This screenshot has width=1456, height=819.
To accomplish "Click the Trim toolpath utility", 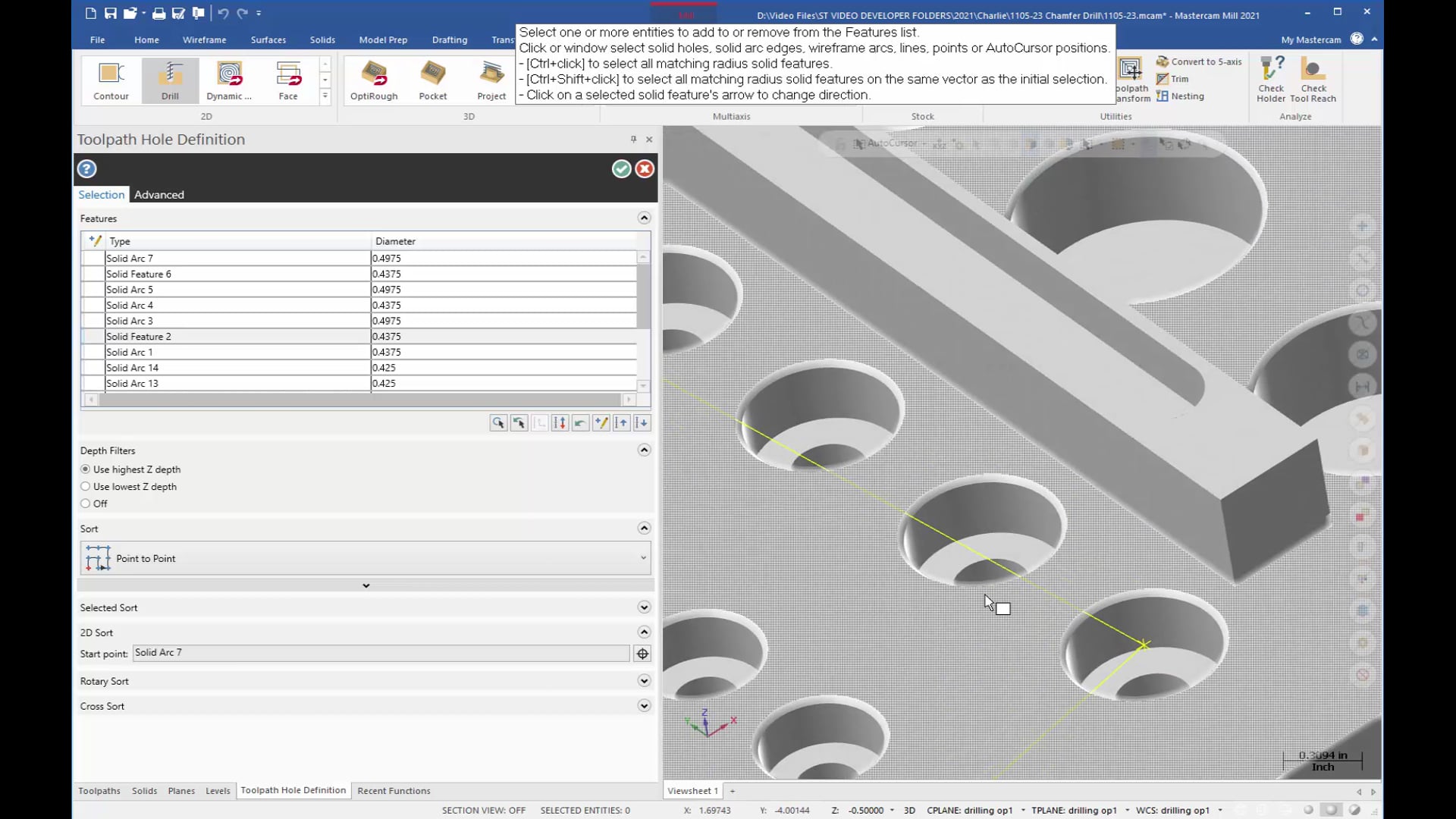I will click(1172, 79).
